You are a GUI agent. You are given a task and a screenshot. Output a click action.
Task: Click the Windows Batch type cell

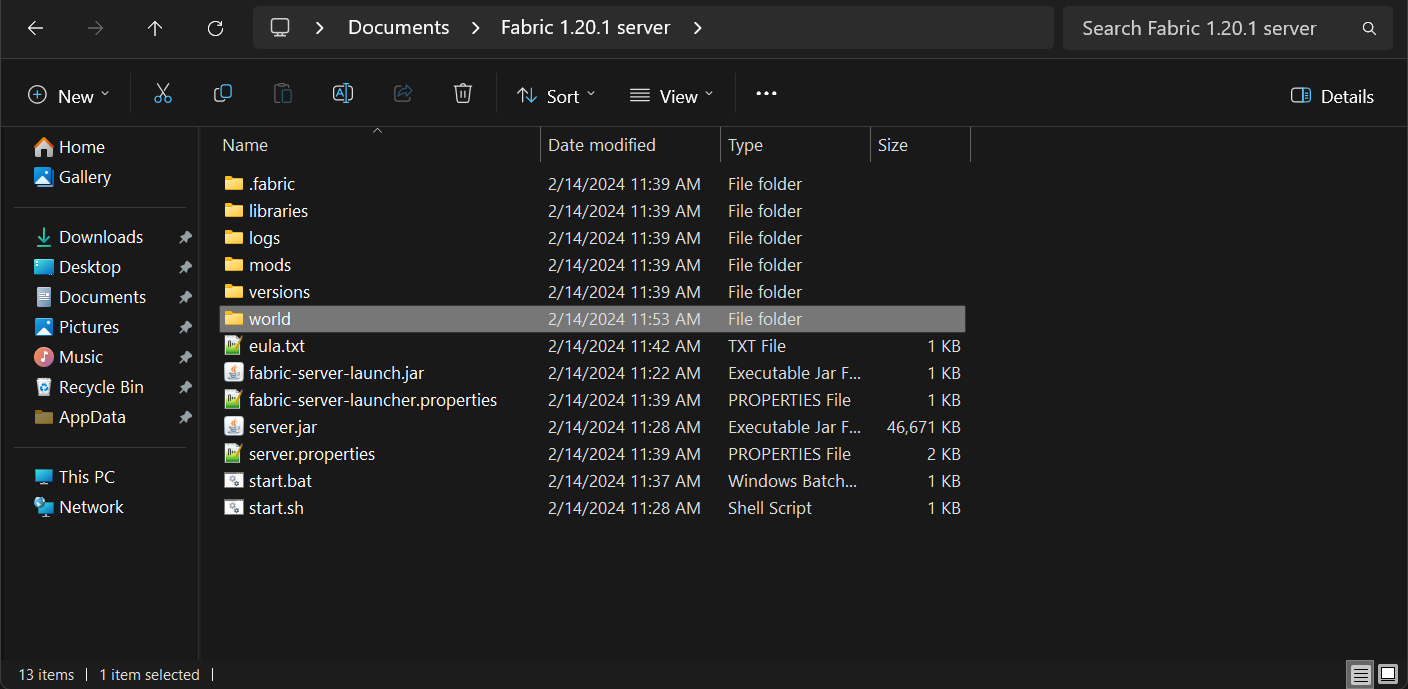point(792,481)
